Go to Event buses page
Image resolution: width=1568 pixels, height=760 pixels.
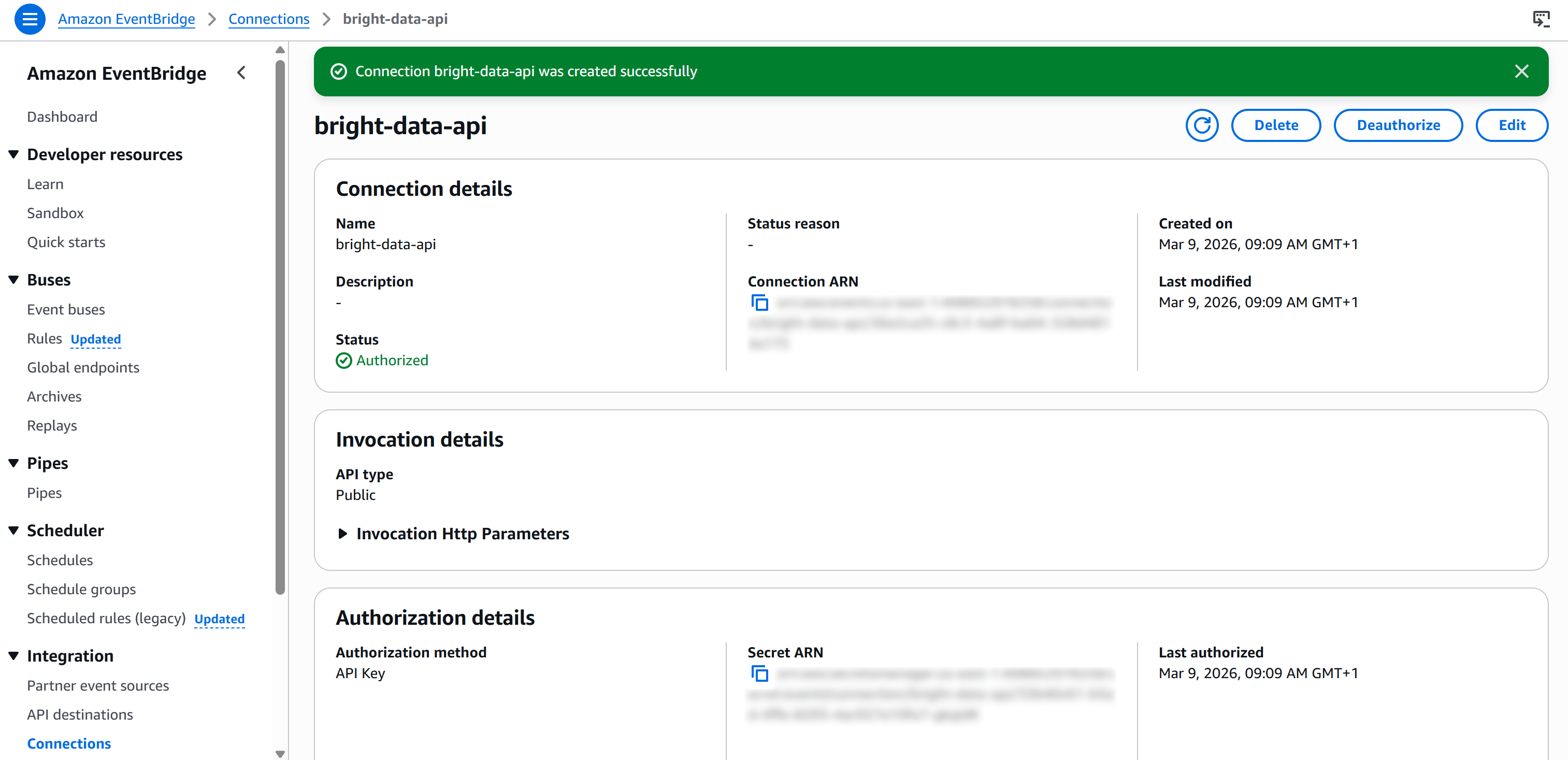tap(66, 309)
